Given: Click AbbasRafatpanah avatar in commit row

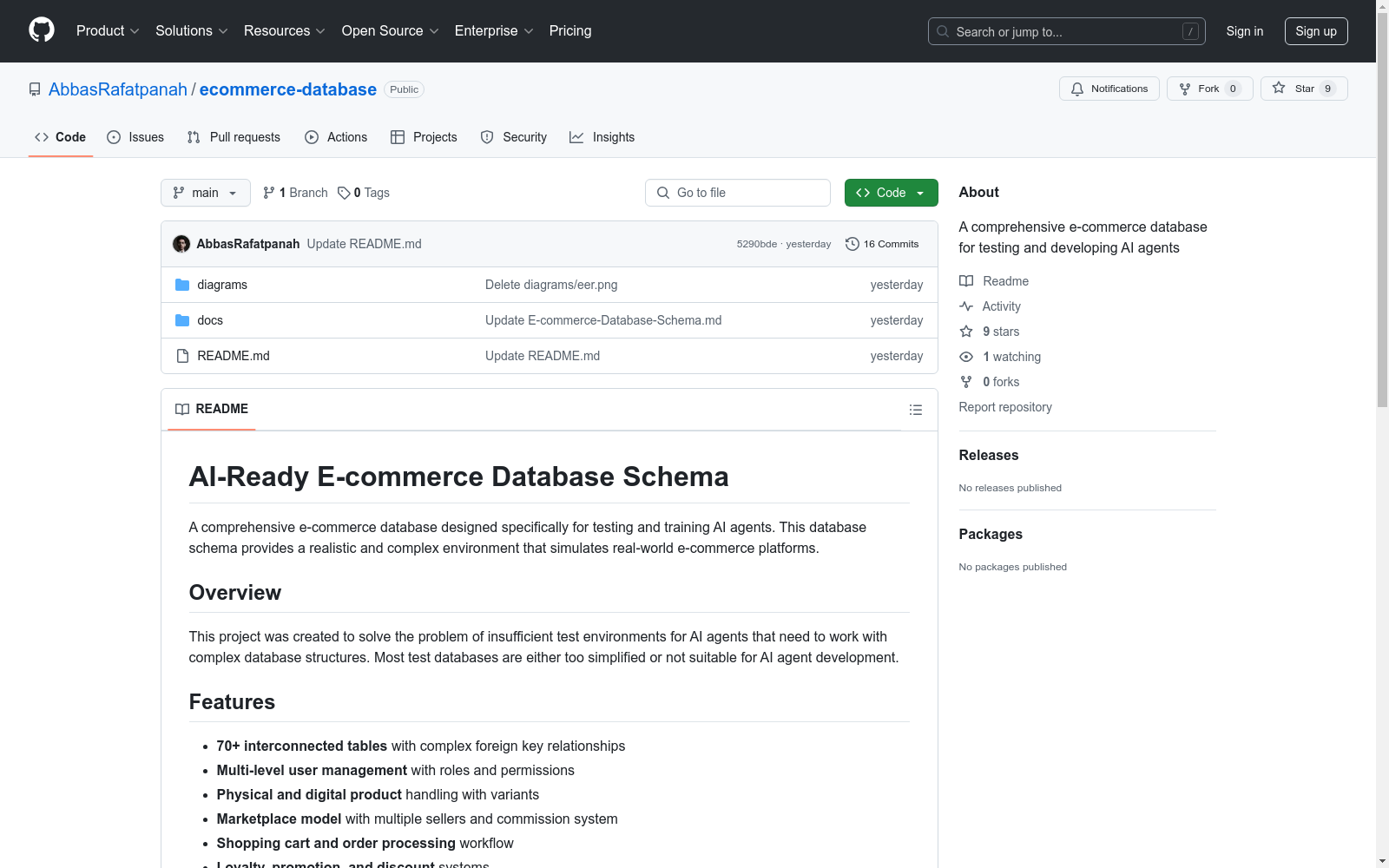Looking at the screenshot, I should (181, 244).
